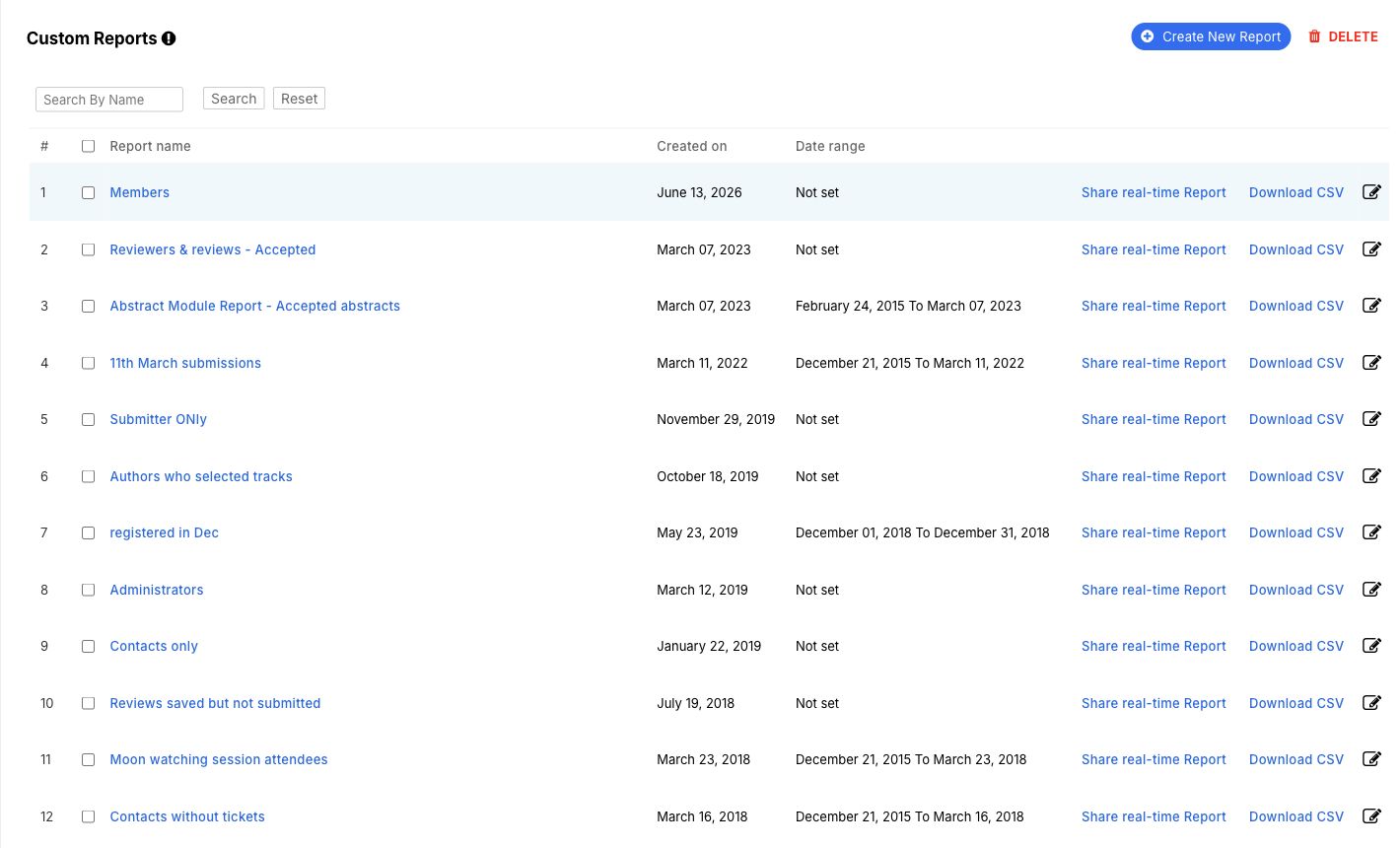Download CSV for Members report

(1296, 192)
